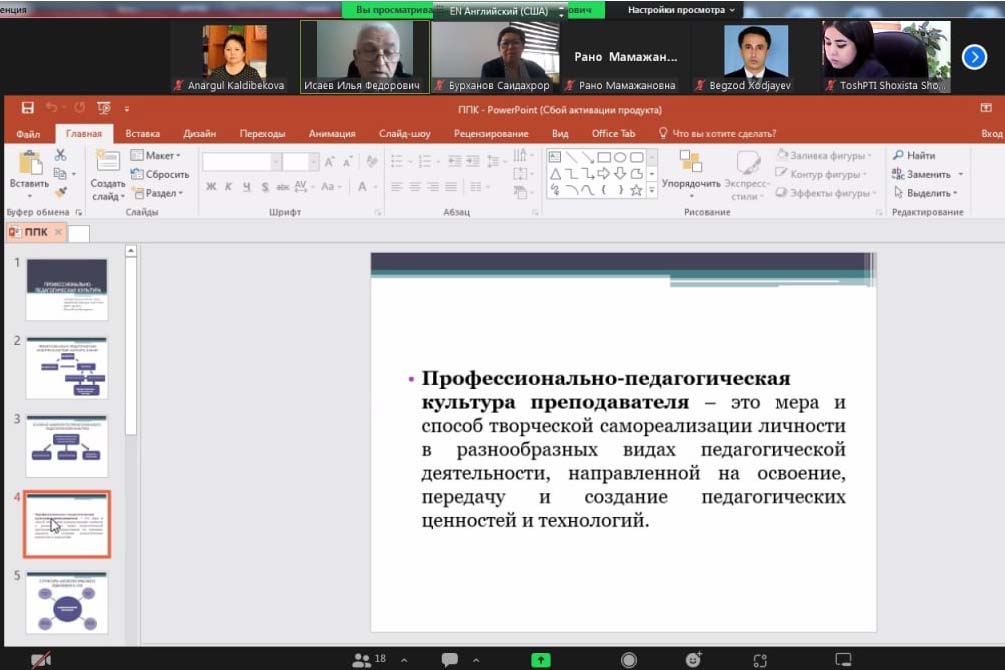Screen dimensions: 1005x670
Task: Toggle the Zoom camera video on
Action: 42,660
